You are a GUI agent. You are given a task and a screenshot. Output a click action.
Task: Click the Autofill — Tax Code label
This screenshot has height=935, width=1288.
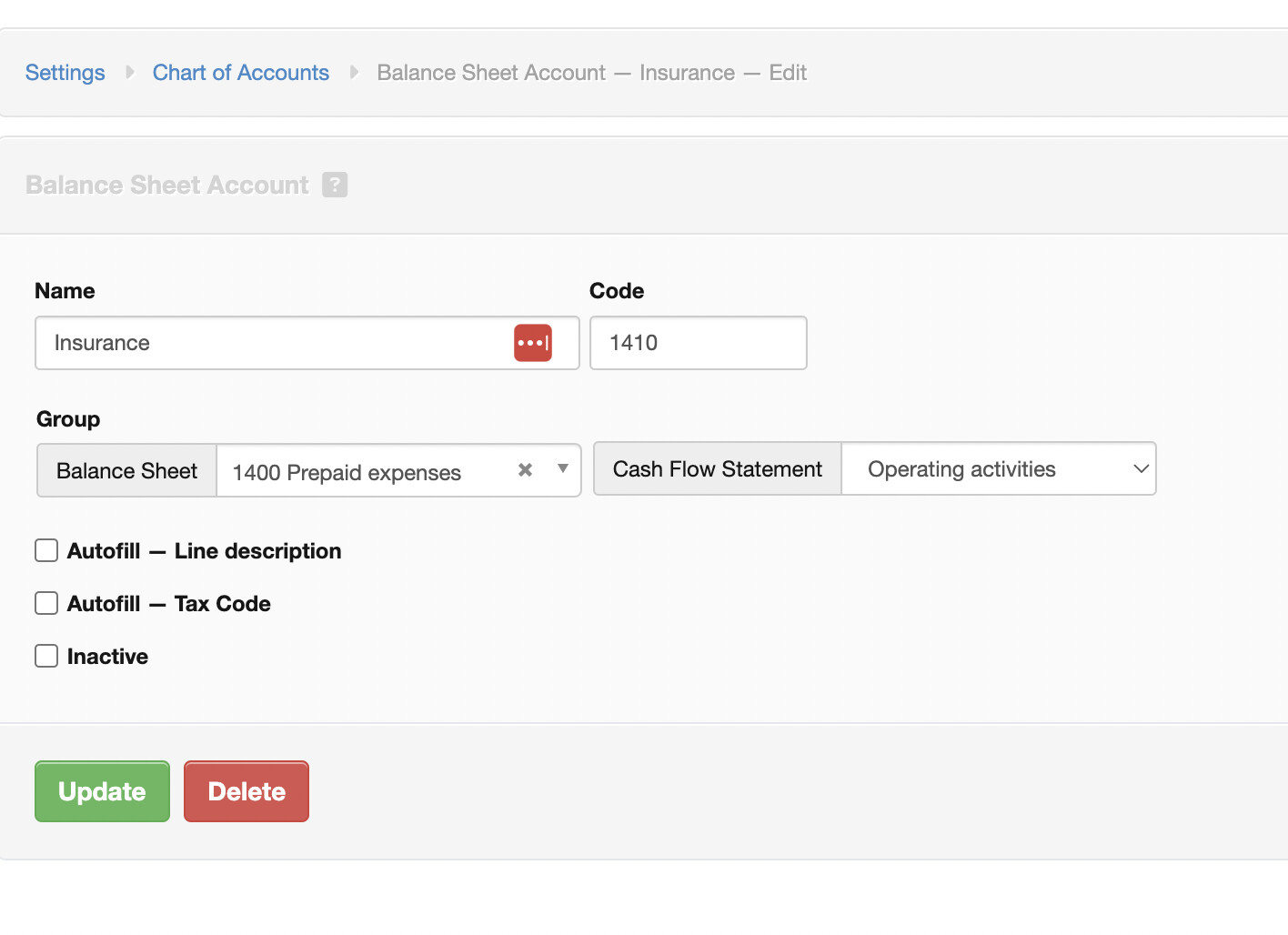pos(169,604)
